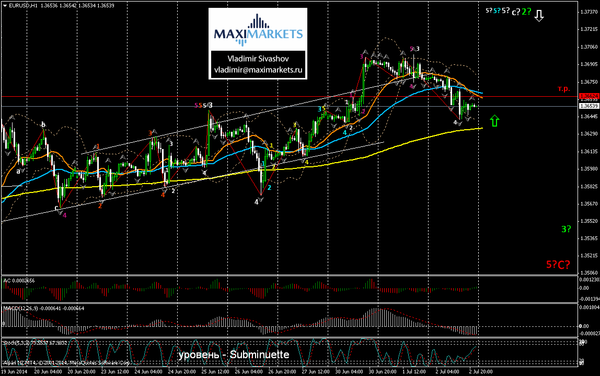Click the green 3? wave label
600x376 pixels.
coord(566,229)
